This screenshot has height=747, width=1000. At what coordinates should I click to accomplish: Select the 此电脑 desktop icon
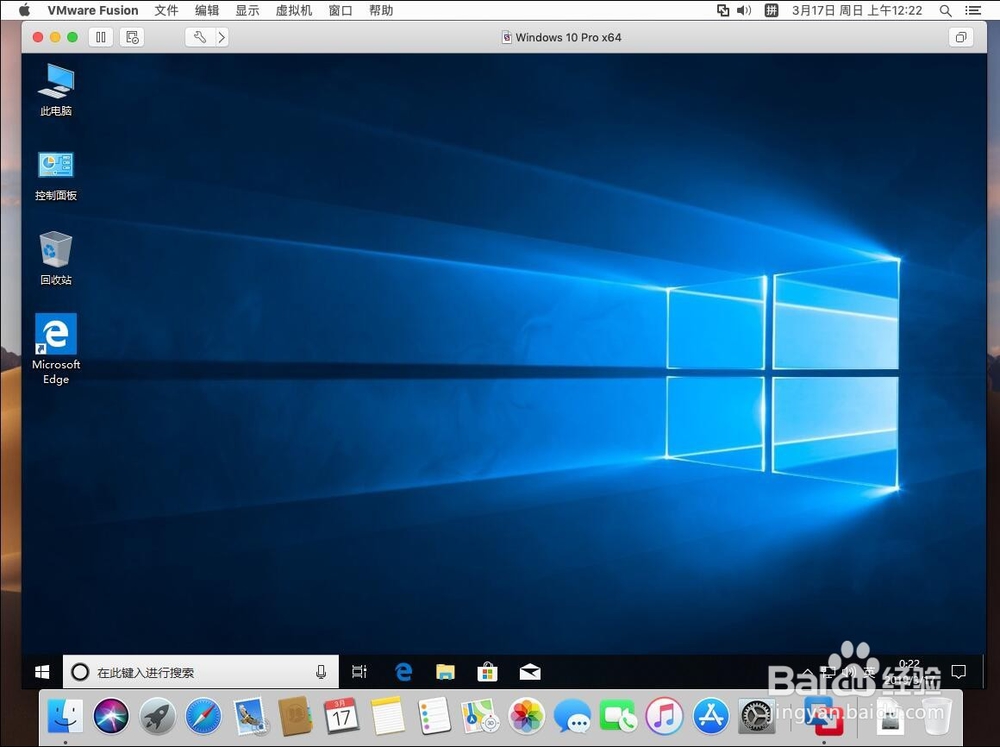click(56, 90)
